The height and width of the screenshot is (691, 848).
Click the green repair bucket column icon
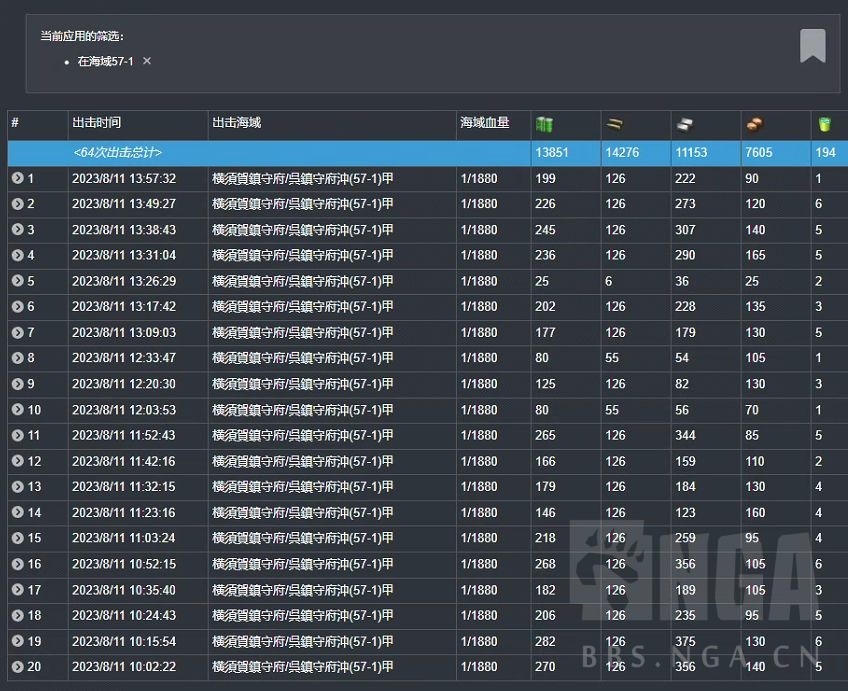[825, 125]
